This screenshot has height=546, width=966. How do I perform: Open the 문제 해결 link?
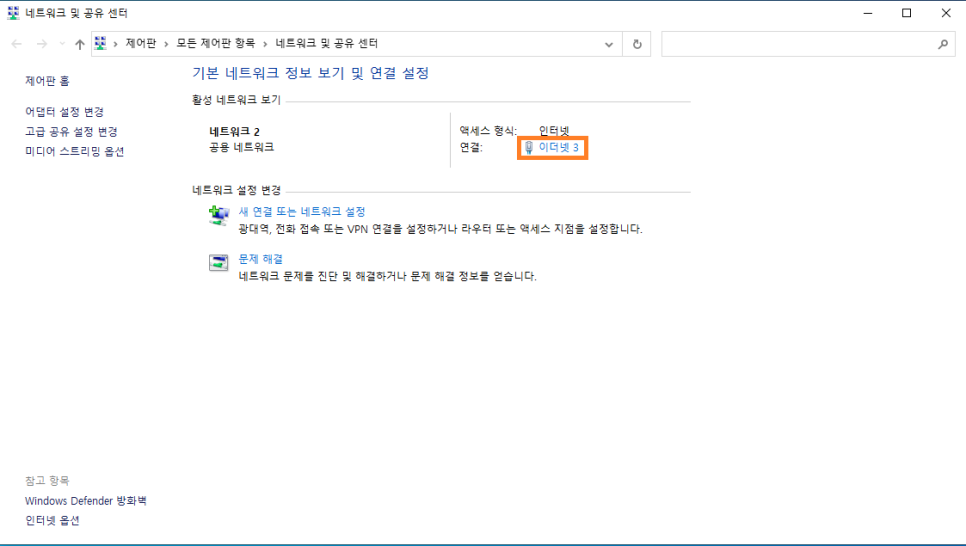click(261, 259)
